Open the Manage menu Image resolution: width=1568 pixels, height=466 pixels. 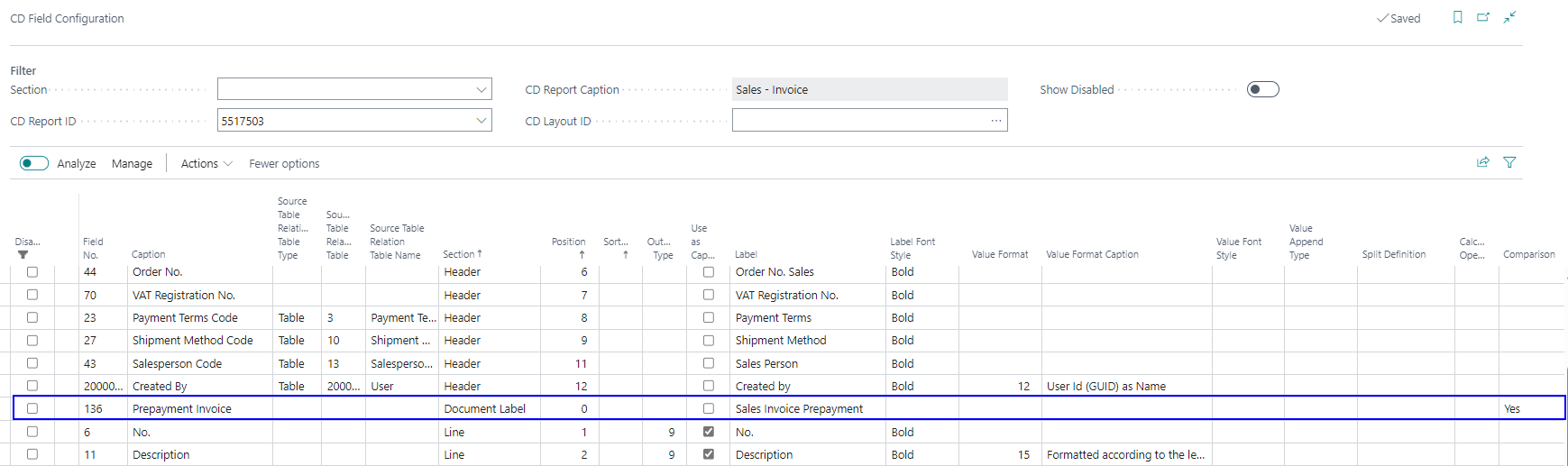(132, 163)
